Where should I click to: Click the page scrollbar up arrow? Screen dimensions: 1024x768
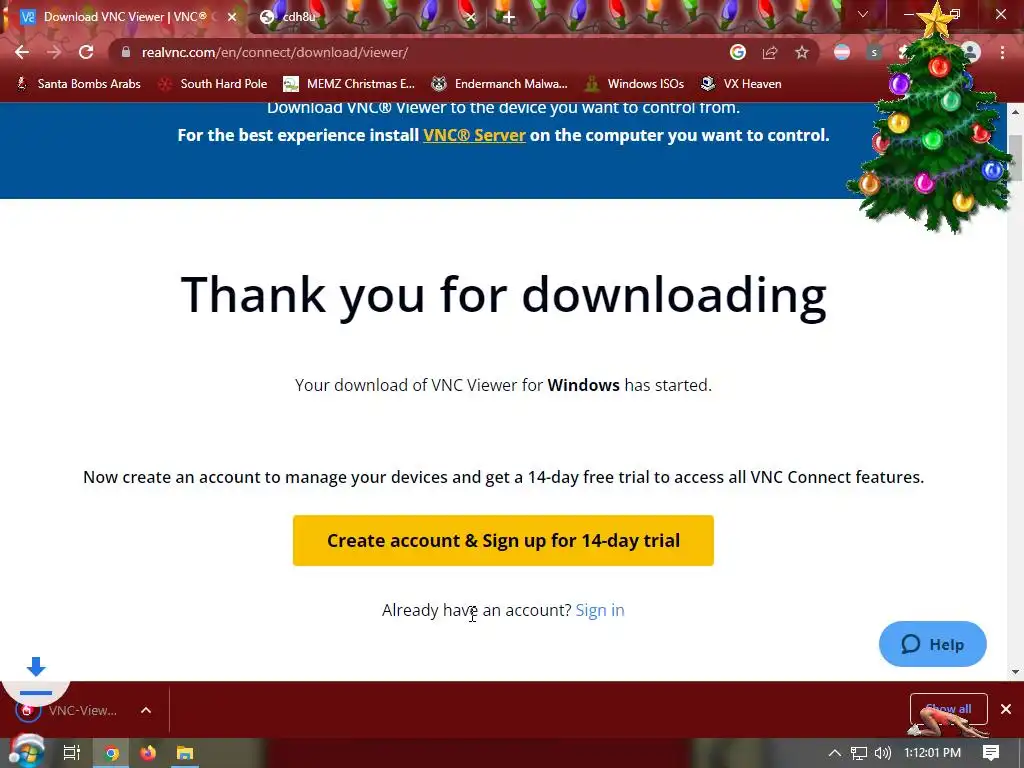[x=1016, y=112]
